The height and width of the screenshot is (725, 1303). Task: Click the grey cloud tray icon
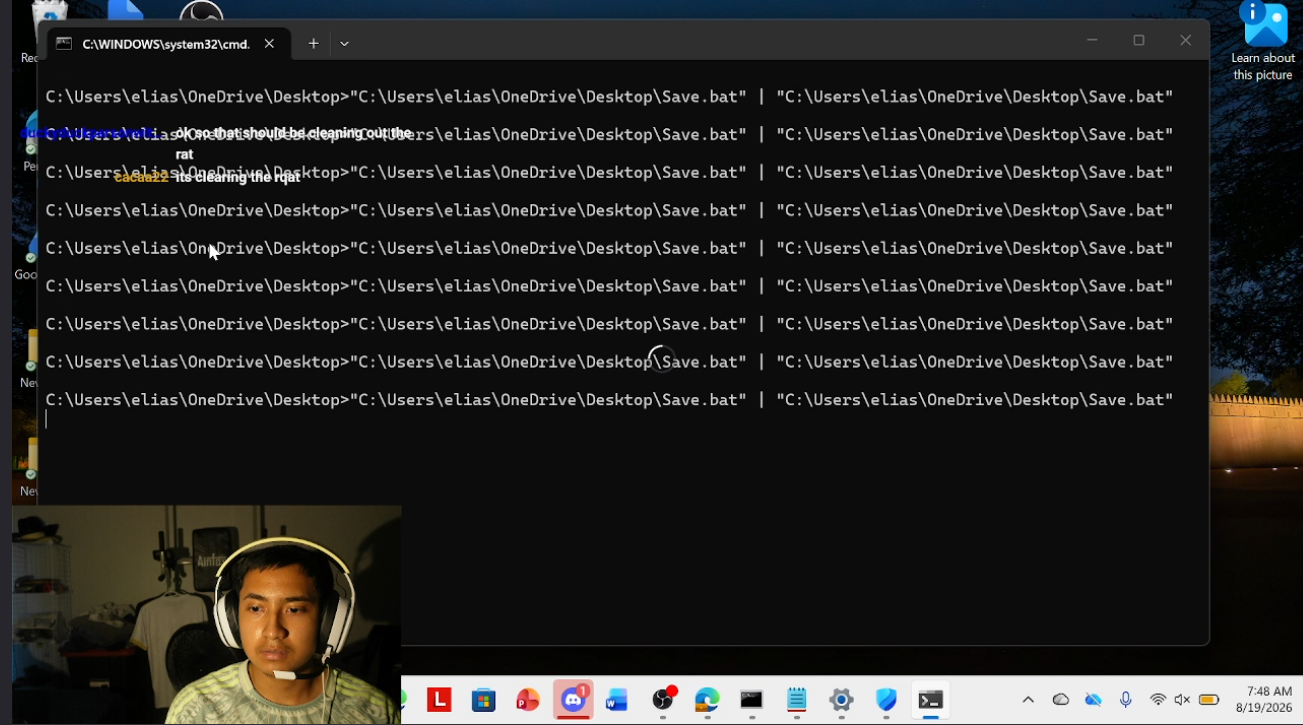(1061, 700)
